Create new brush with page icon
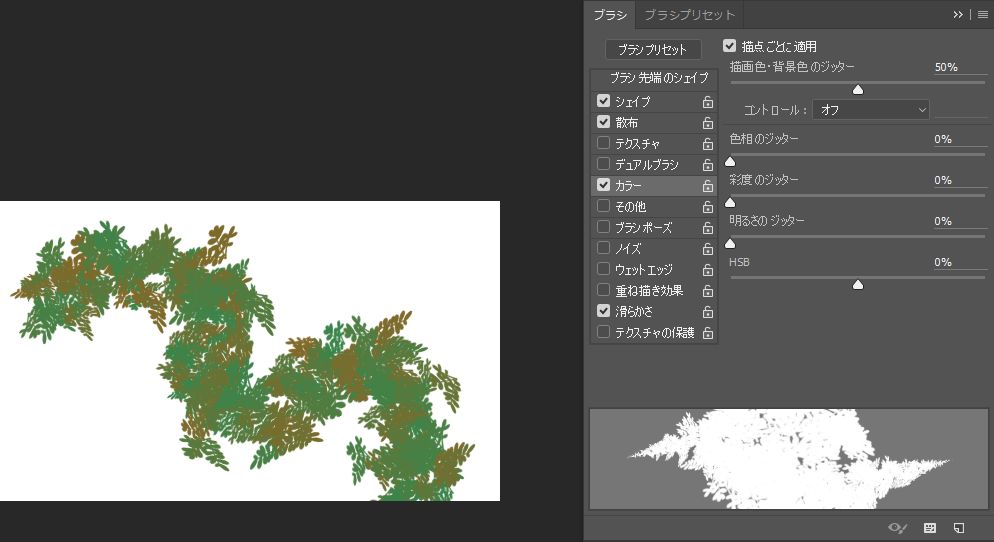This screenshot has width=994, height=542. (x=959, y=527)
